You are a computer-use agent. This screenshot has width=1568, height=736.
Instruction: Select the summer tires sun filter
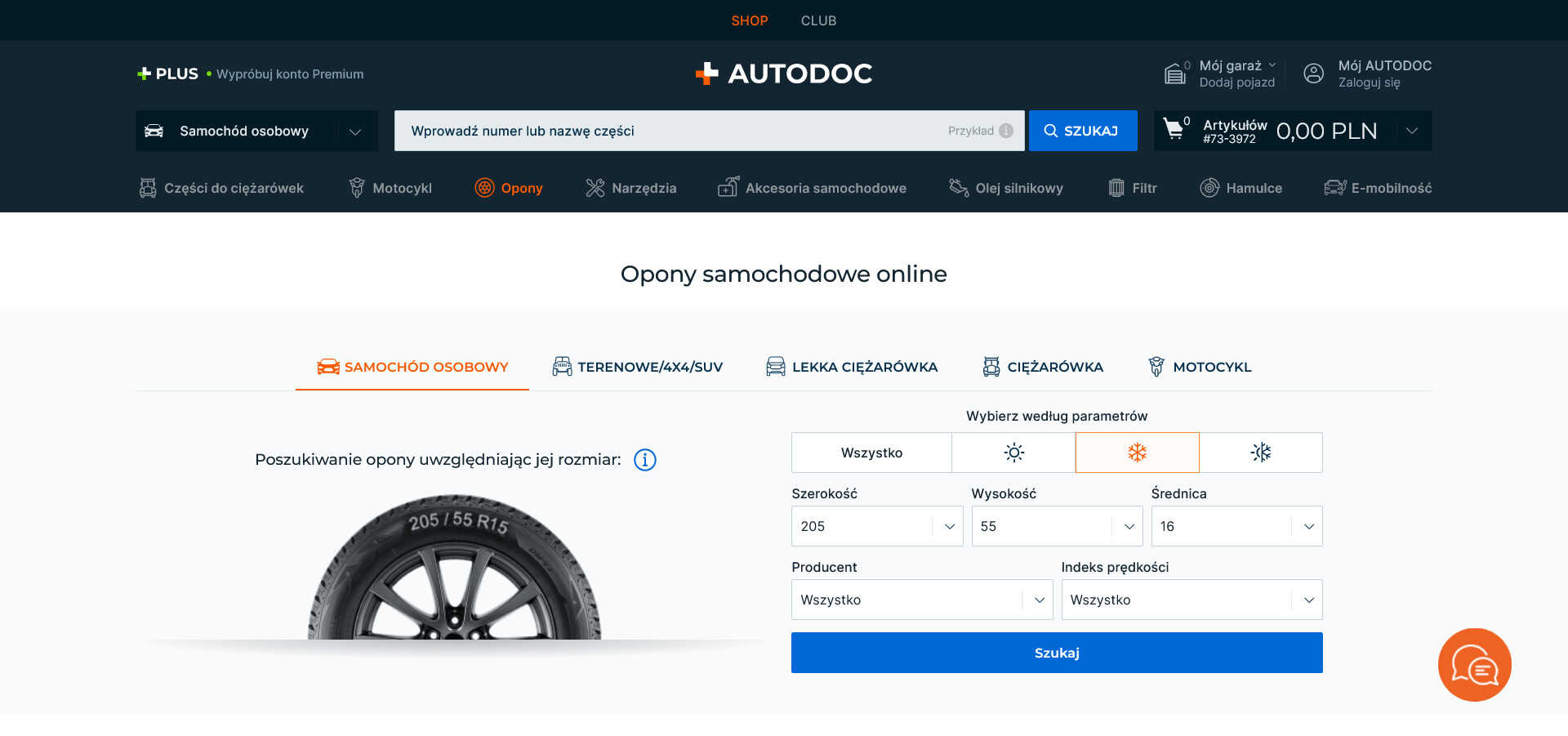tap(1013, 453)
